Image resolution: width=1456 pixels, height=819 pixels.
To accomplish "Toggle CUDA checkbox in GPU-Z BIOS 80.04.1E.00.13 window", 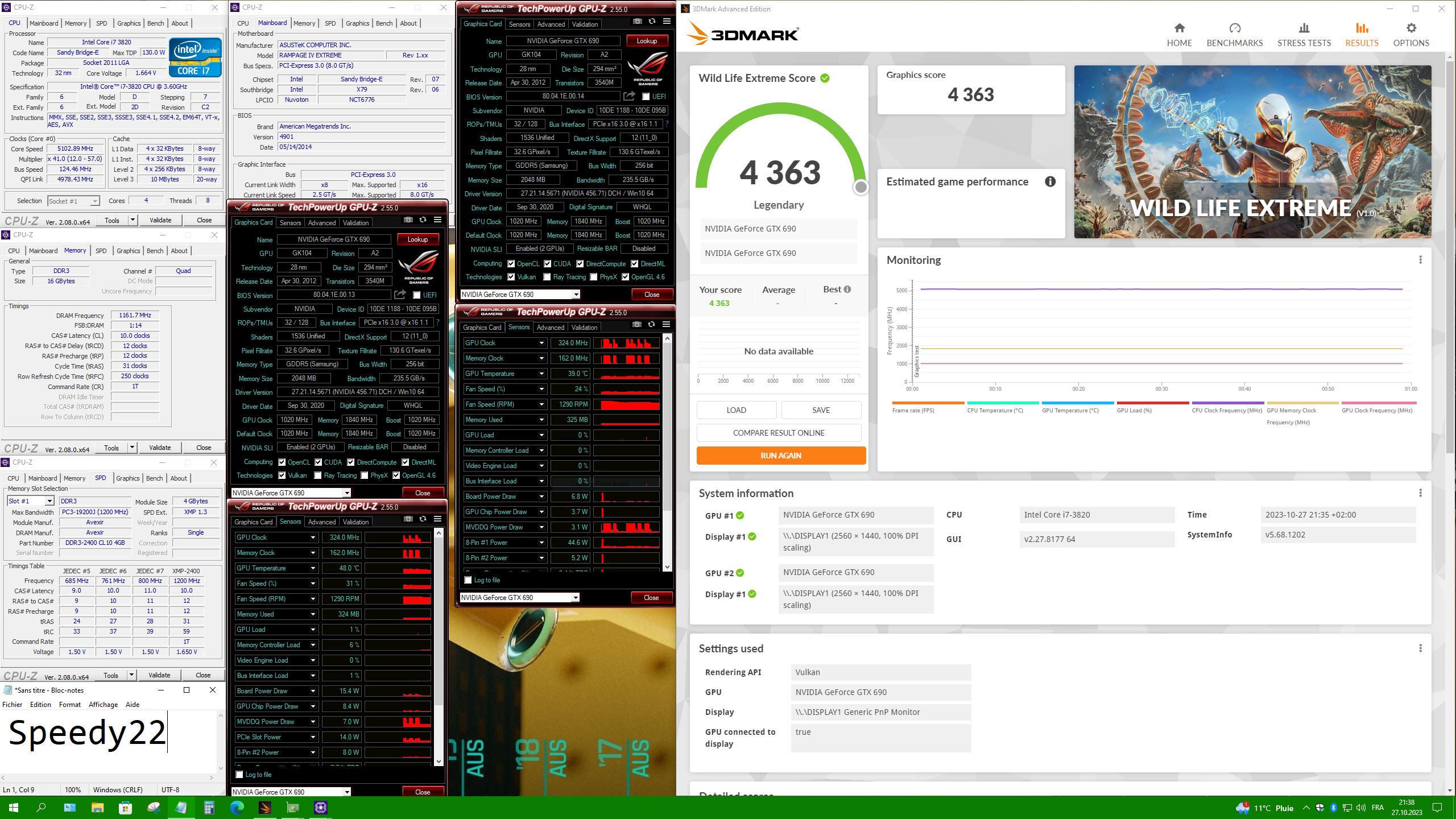I will 318,462.
